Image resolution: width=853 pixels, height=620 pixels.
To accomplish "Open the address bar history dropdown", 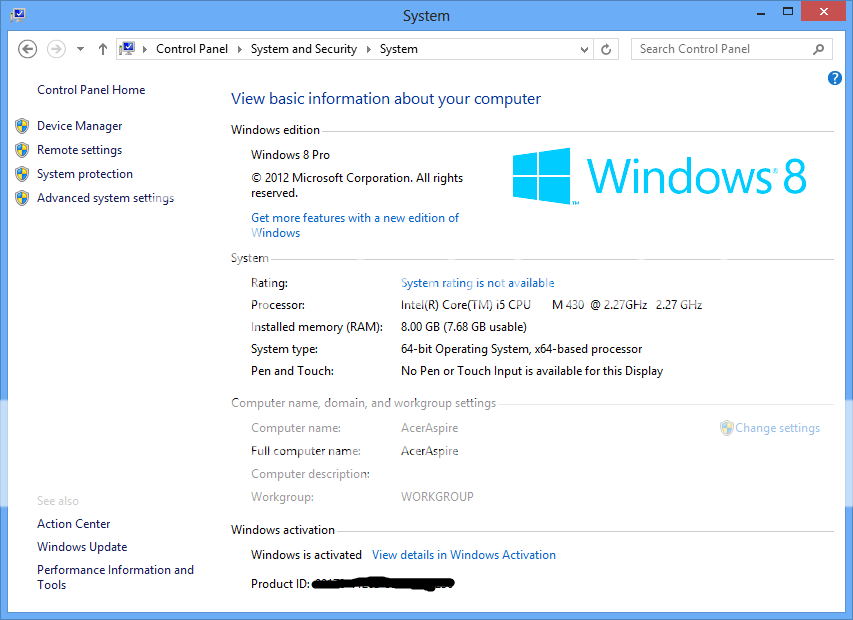I will click(x=584, y=49).
